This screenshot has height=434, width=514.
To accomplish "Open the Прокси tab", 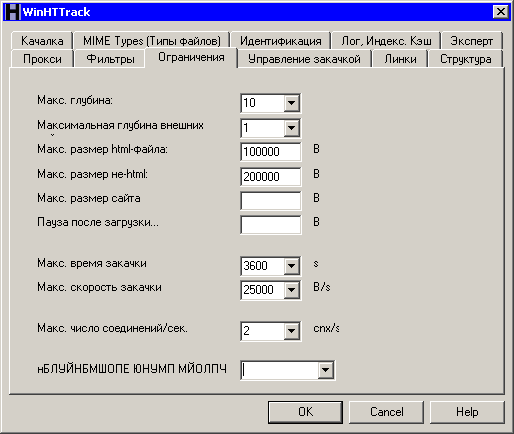I will (42, 59).
